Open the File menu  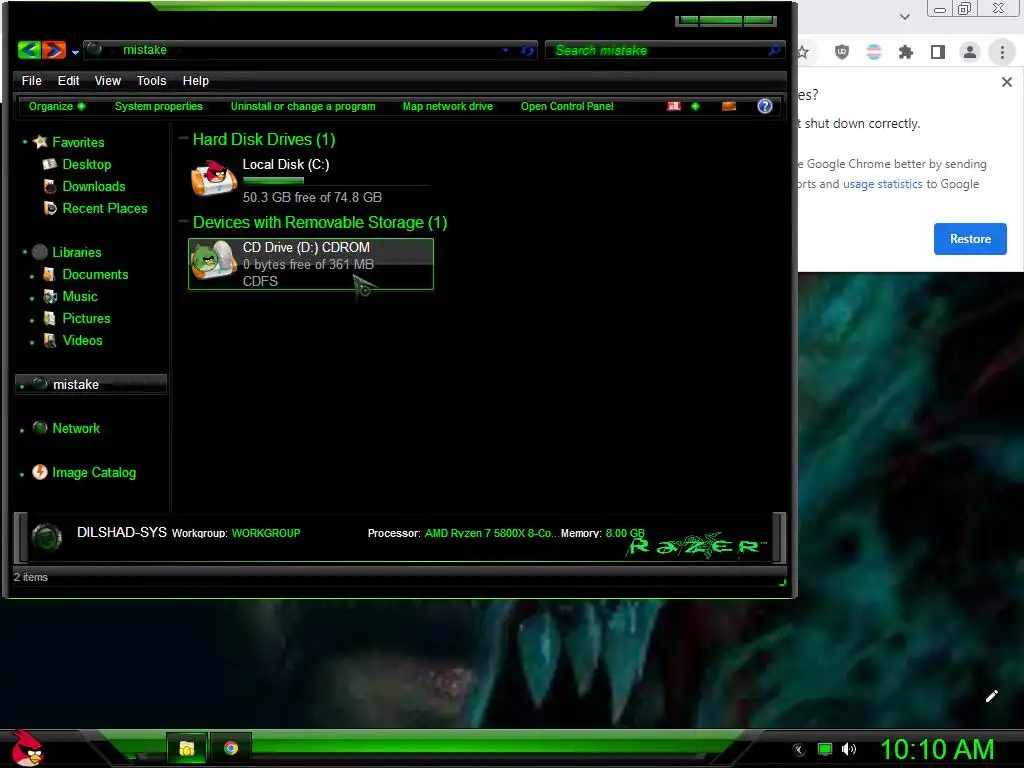[x=31, y=80]
